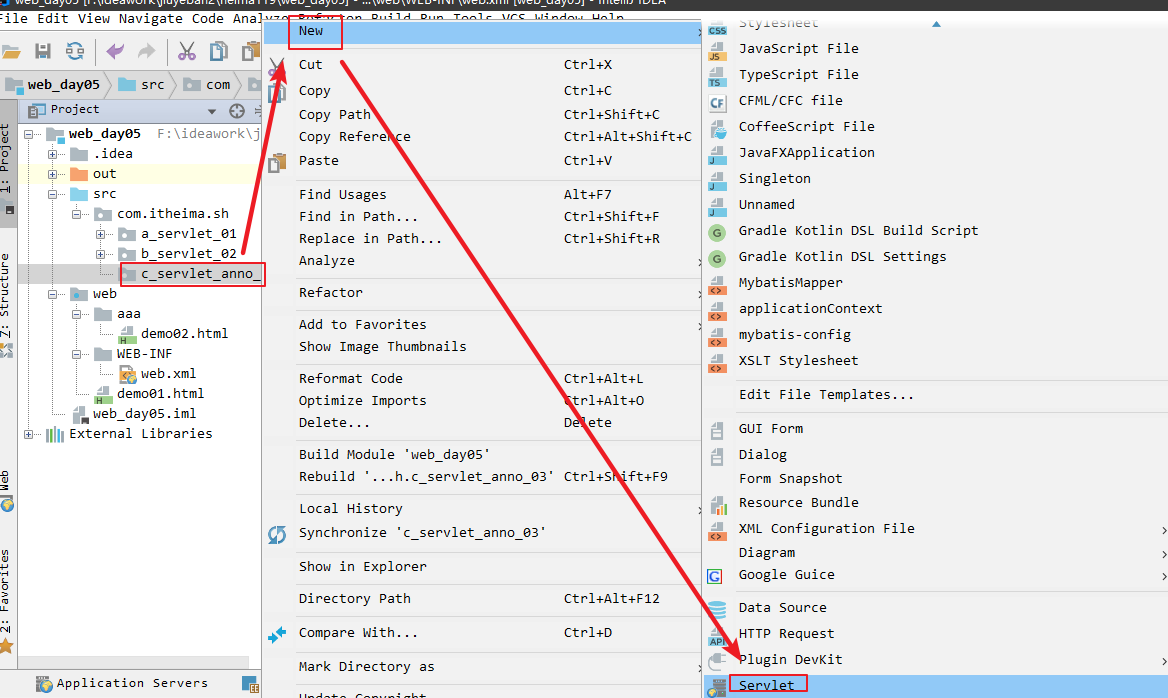Click the src breadcrumb in navigation bar
The height and width of the screenshot is (698, 1168).
click(x=151, y=85)
